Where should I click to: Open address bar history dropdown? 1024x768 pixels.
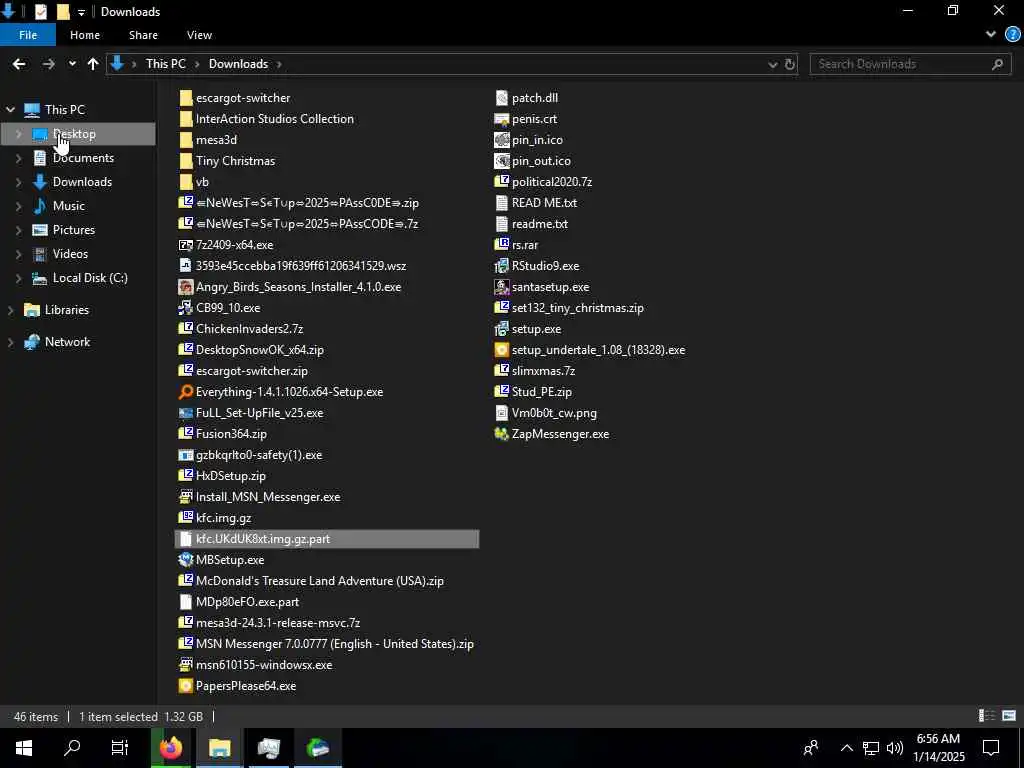[773, 64]
